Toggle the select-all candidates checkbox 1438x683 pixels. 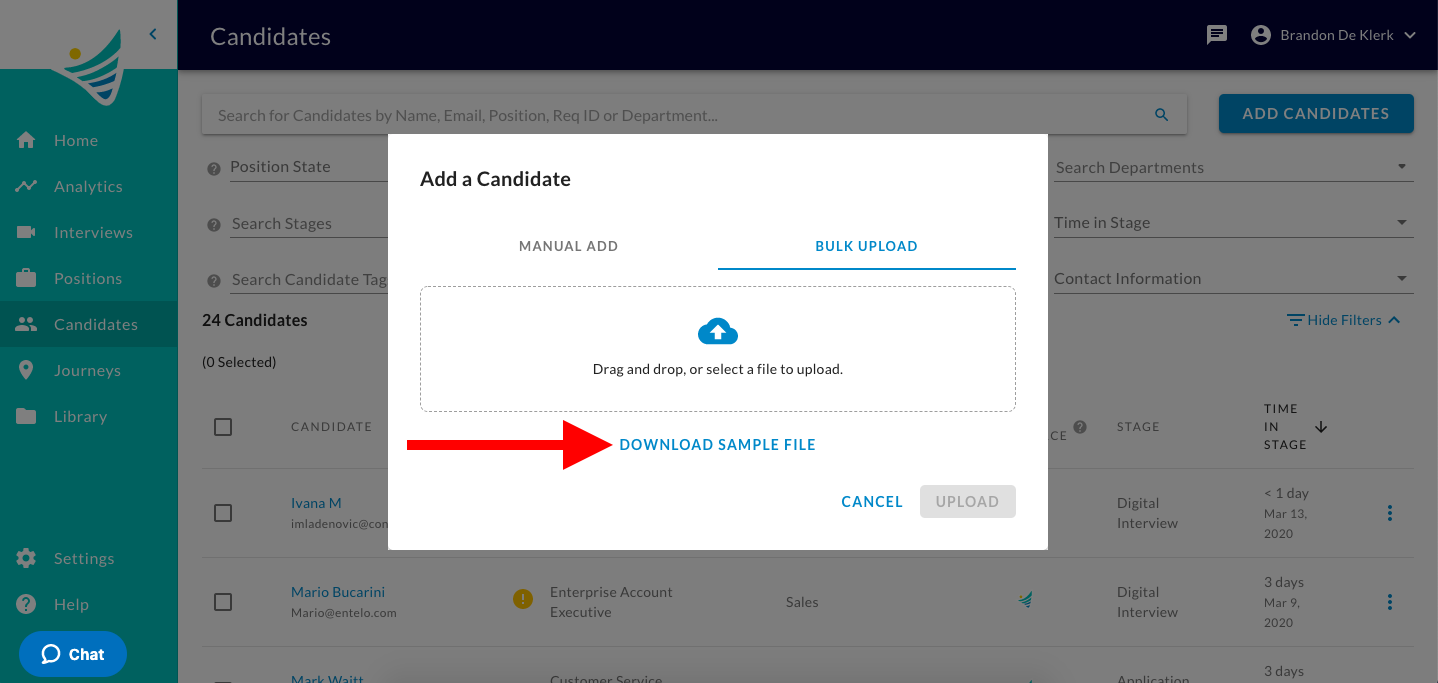click(x=223, y=427)
